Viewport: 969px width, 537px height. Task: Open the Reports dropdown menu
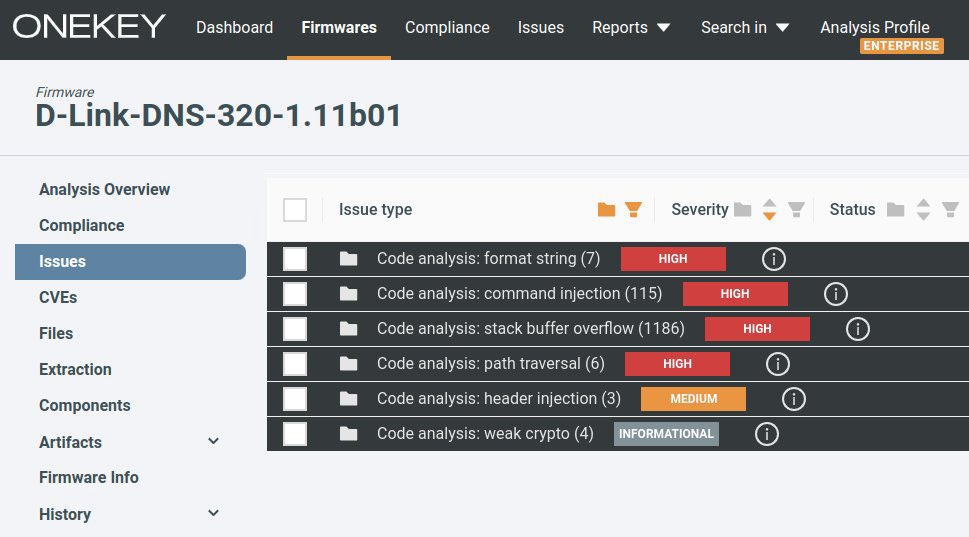[631, 28]
